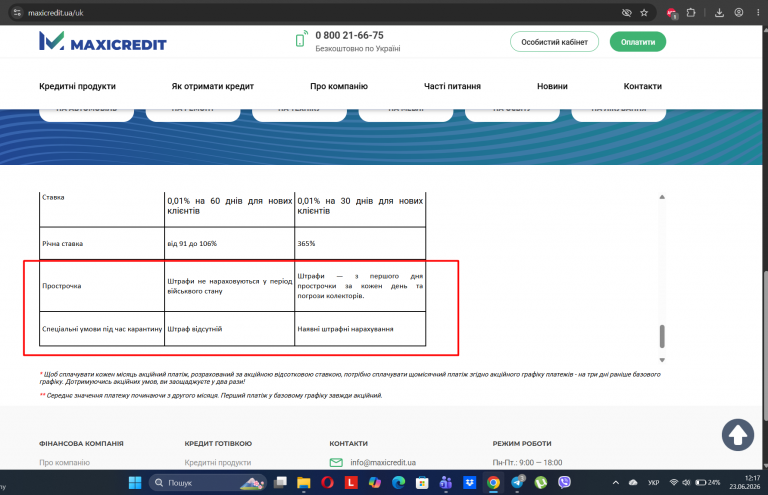Click the table's scroll down arrow
The image size is (768, 495).
(x=662, y=360)
